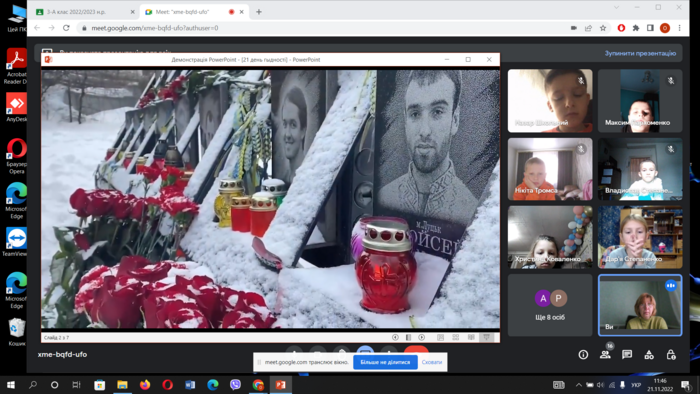Open Task View on the taskbar
700x394 pixels.
[x=76, y=385]
